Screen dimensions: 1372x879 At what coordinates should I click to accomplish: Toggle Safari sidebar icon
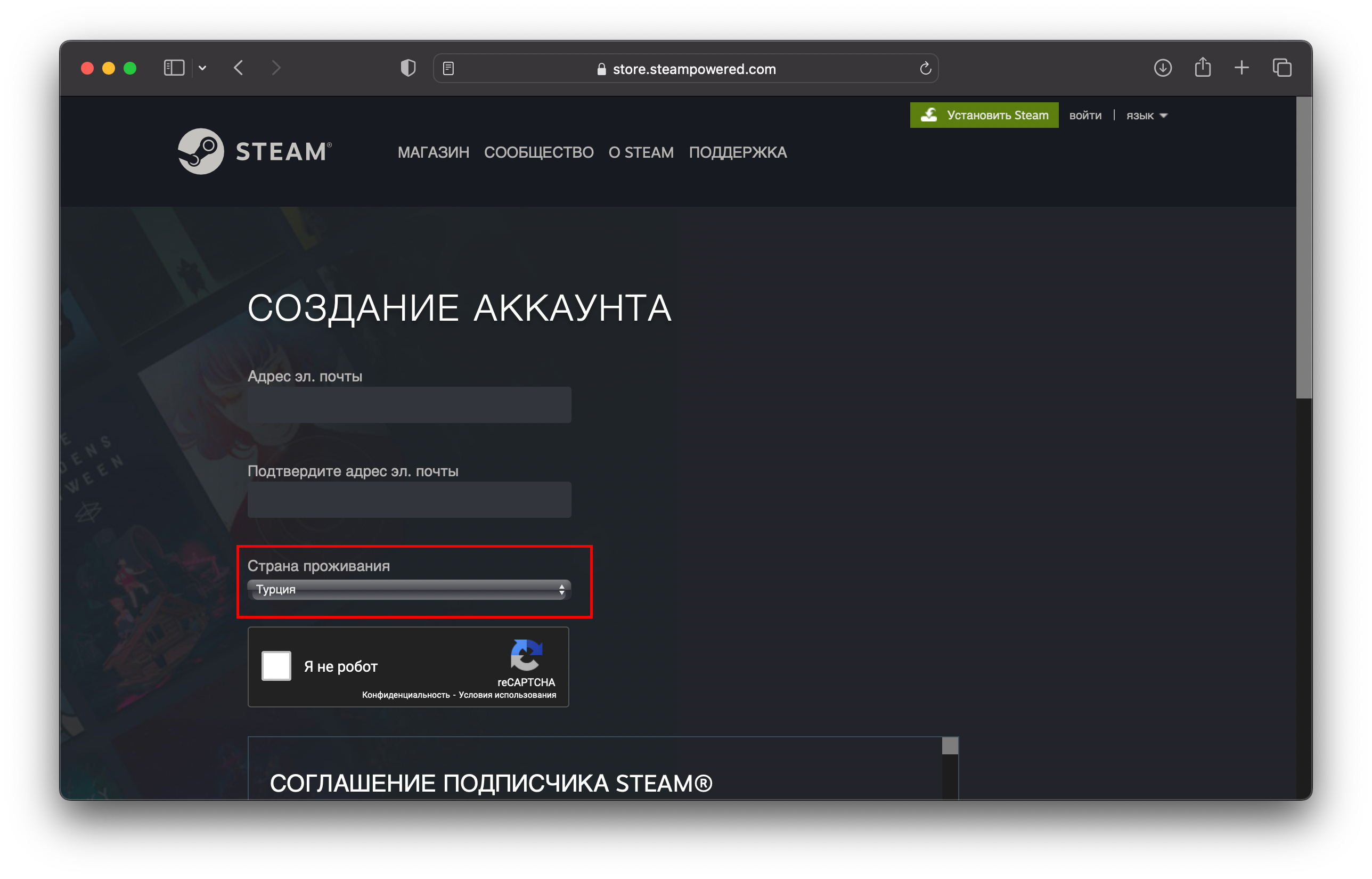174,68
